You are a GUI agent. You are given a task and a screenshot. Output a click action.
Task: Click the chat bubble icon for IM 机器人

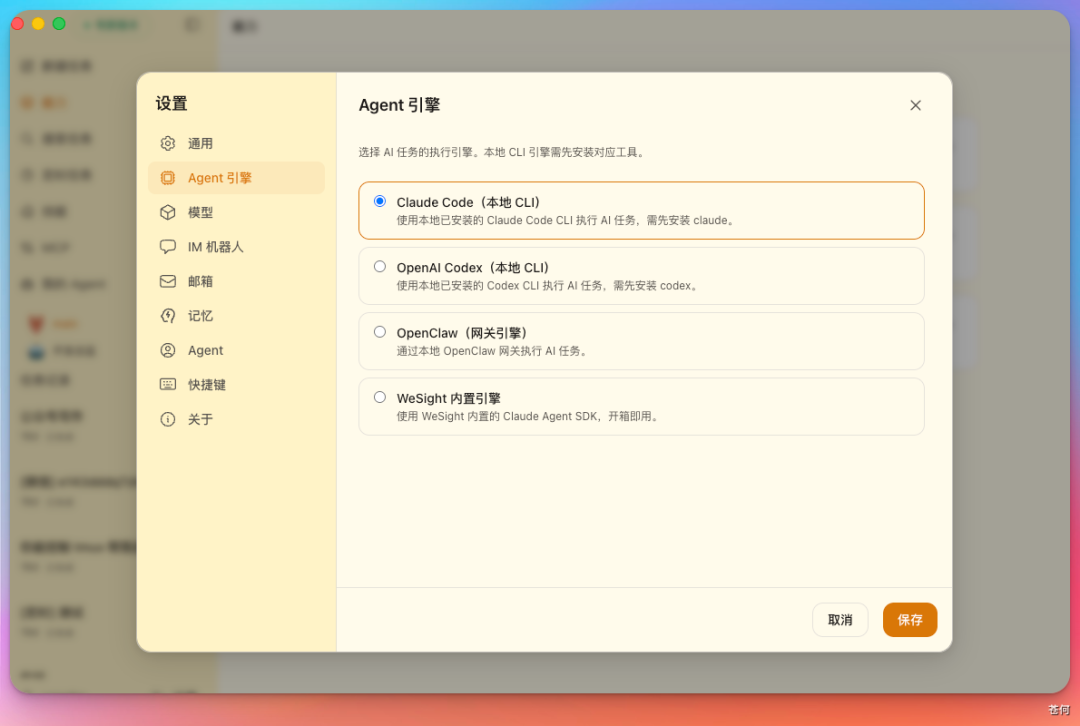point(167,246)
